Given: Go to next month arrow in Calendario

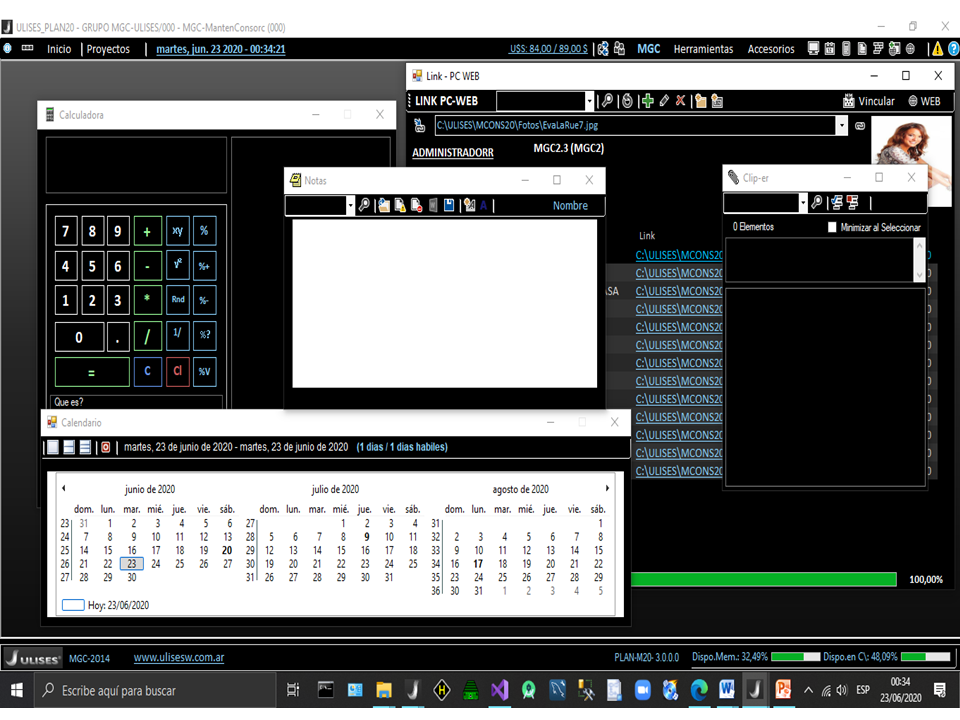Looking at the screenshot, I should (607, 489).
